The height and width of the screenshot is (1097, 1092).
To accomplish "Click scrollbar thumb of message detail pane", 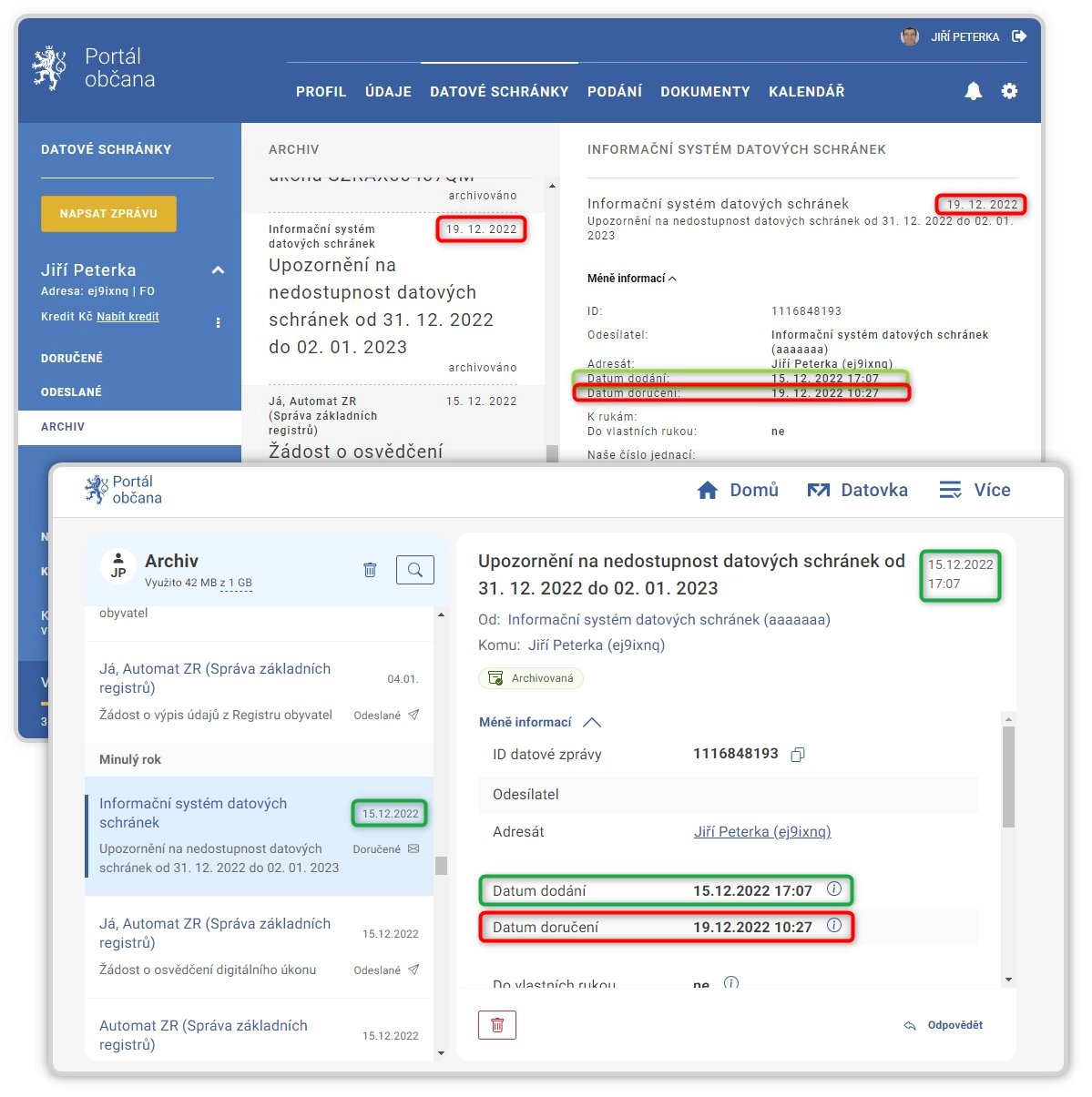I will click(1008, 777).
